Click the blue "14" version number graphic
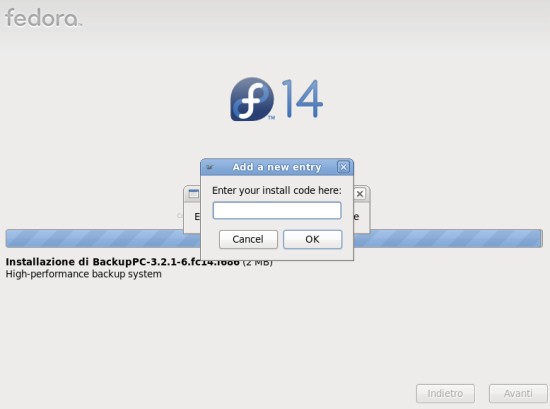 302,99
